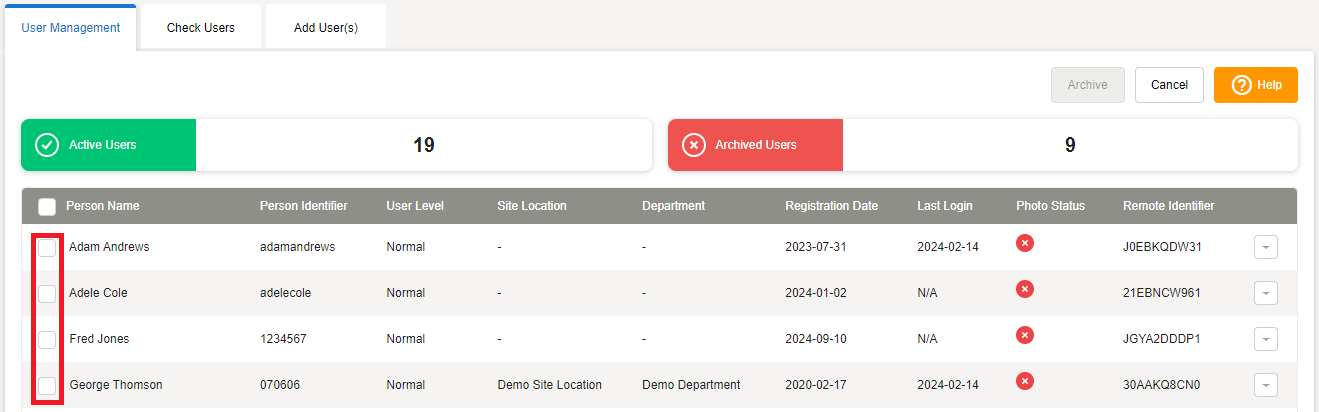Click Adele Cole's red photo status icon
This screenshot has width=1319, height=412.
point(1024,289)
